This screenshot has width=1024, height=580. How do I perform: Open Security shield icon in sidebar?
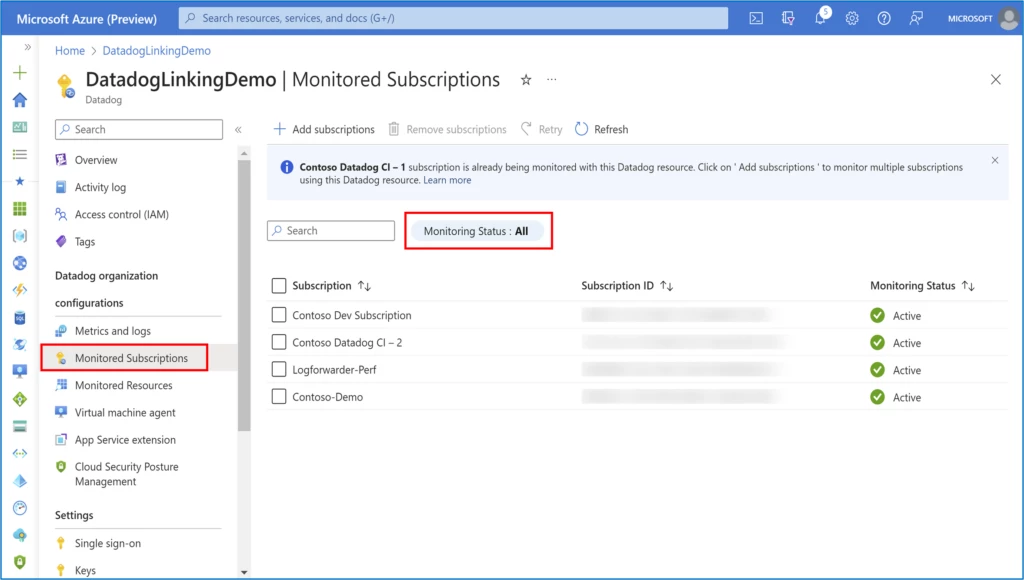(20, 562)
